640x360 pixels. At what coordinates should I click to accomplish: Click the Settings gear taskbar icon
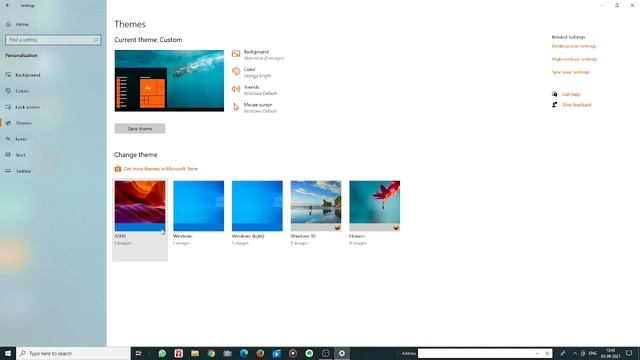[342, 353]
